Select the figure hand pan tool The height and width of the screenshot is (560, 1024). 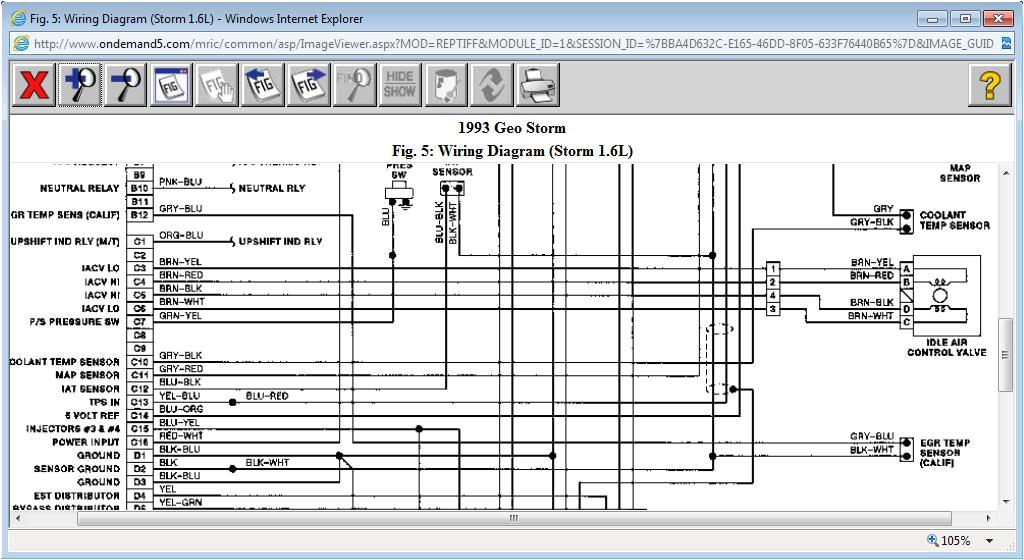(217, 85)
